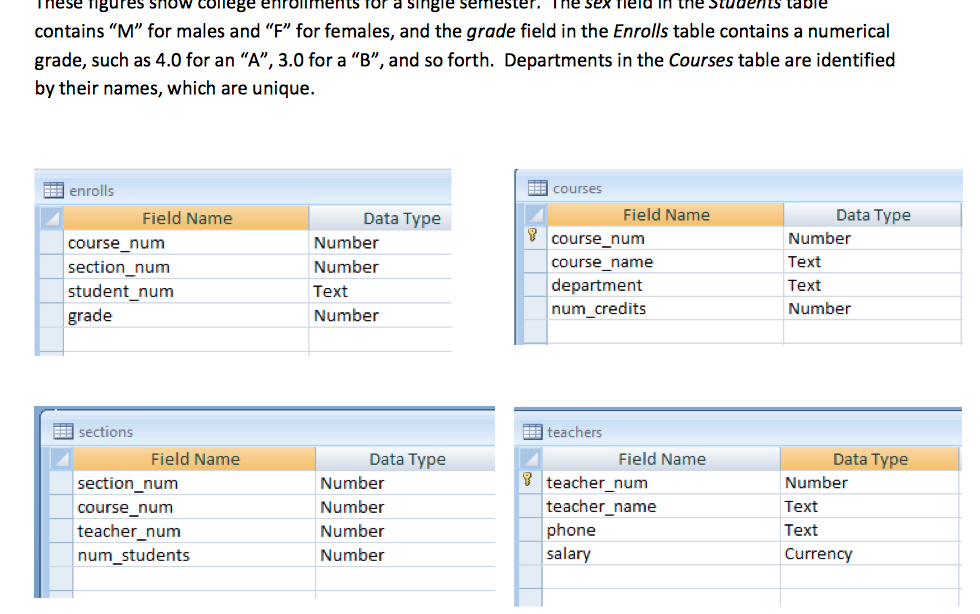Open the Data Type dropdown for department
The height and width of the screenshot is (614, 980).
(870, 285)
